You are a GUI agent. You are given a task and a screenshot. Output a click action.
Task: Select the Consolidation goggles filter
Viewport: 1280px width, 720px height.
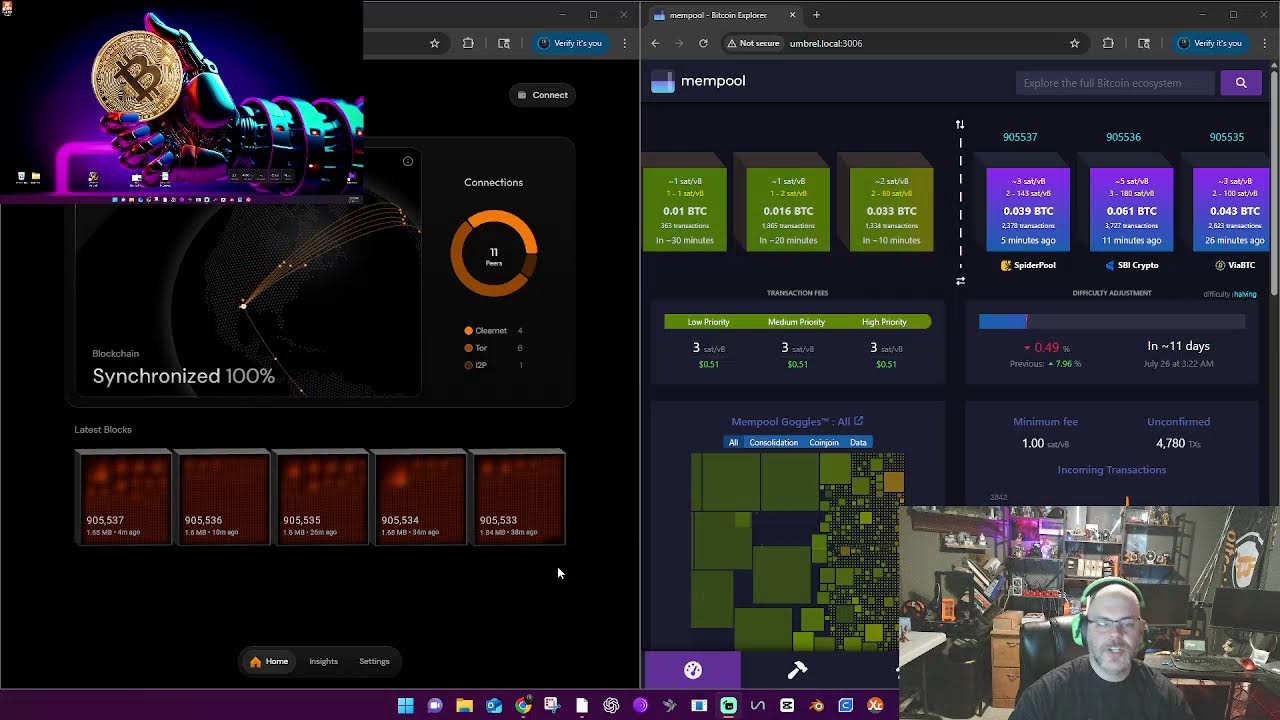[x=773, y=442]
